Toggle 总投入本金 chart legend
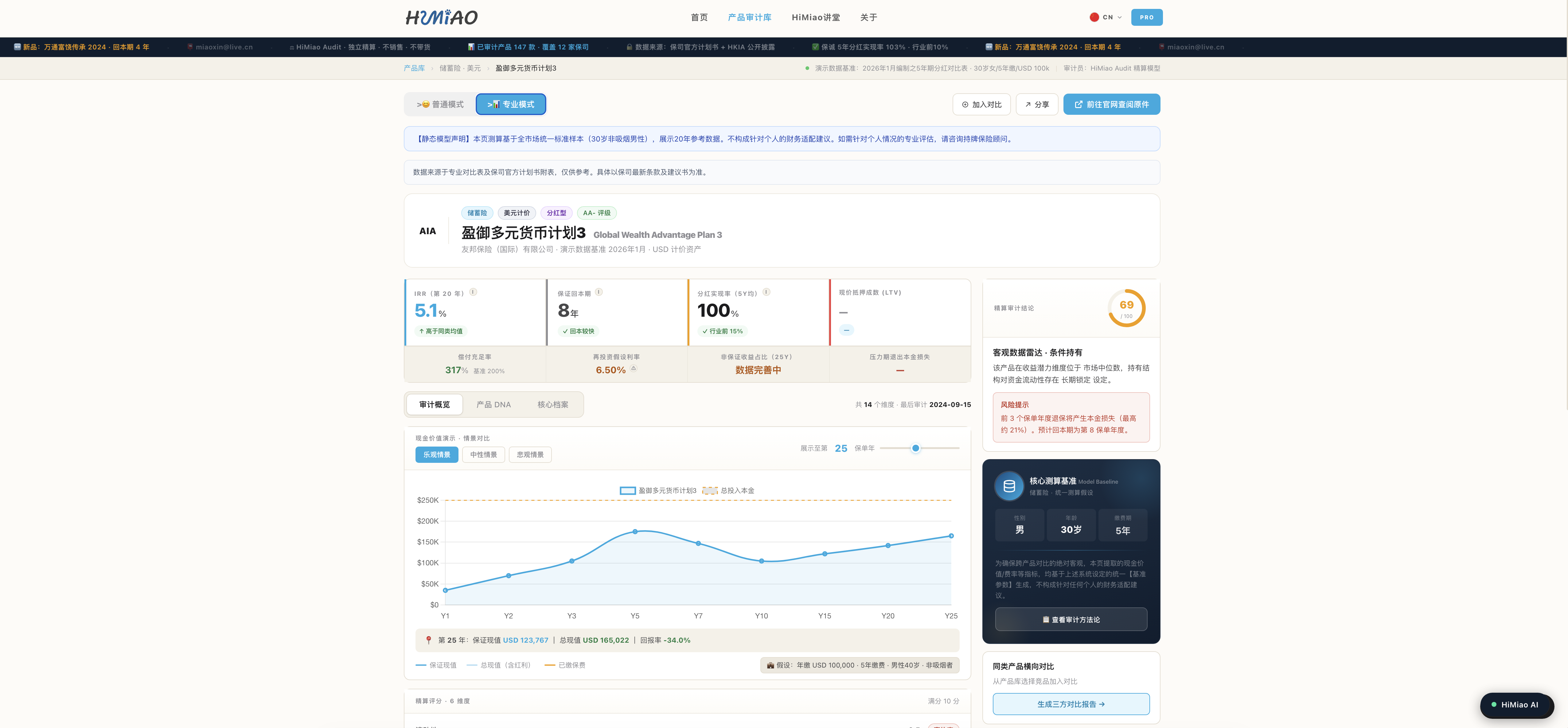The image size is (1568, 728). coord(728,491)
